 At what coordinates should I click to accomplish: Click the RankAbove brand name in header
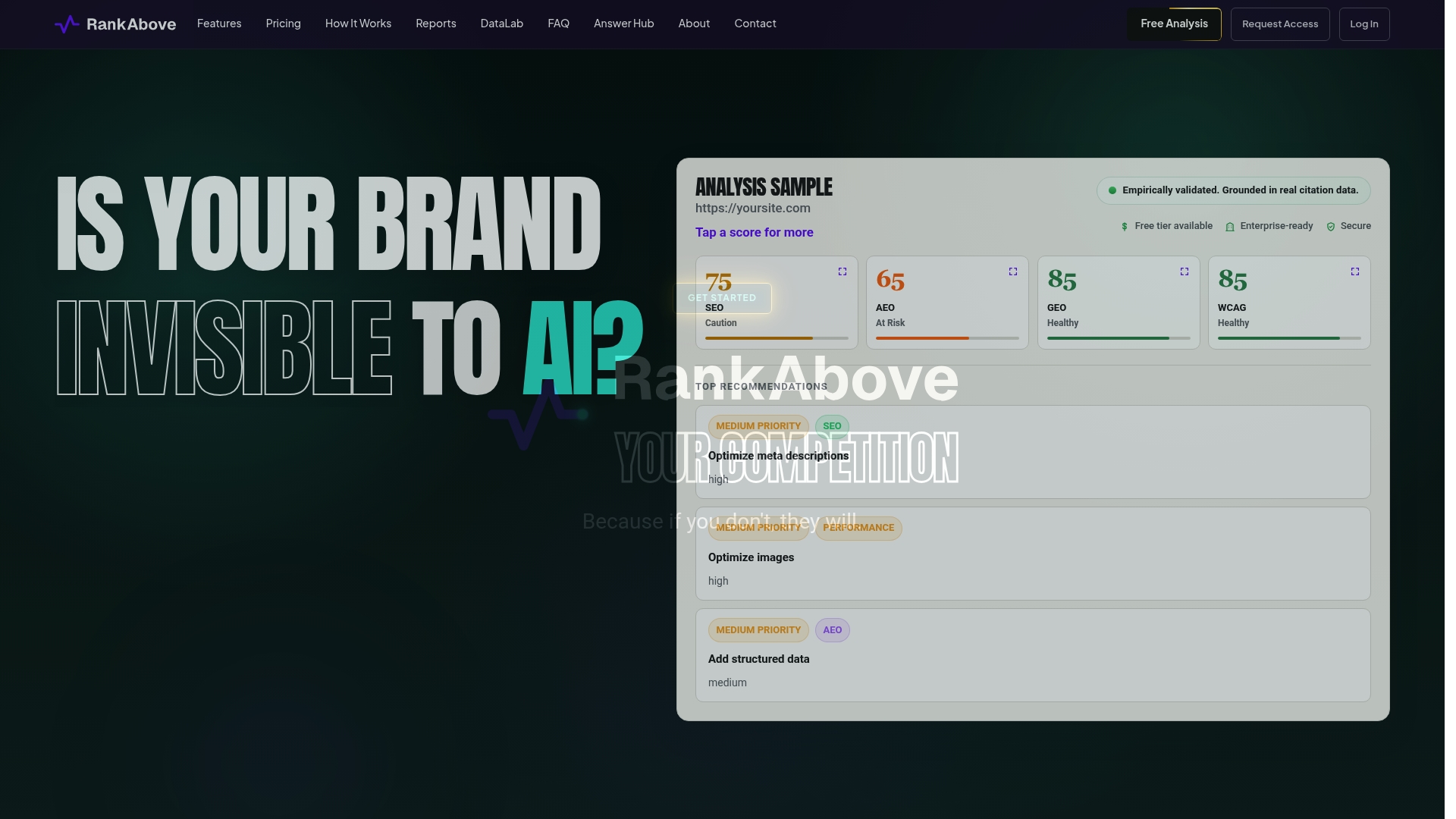pos(131,24)
